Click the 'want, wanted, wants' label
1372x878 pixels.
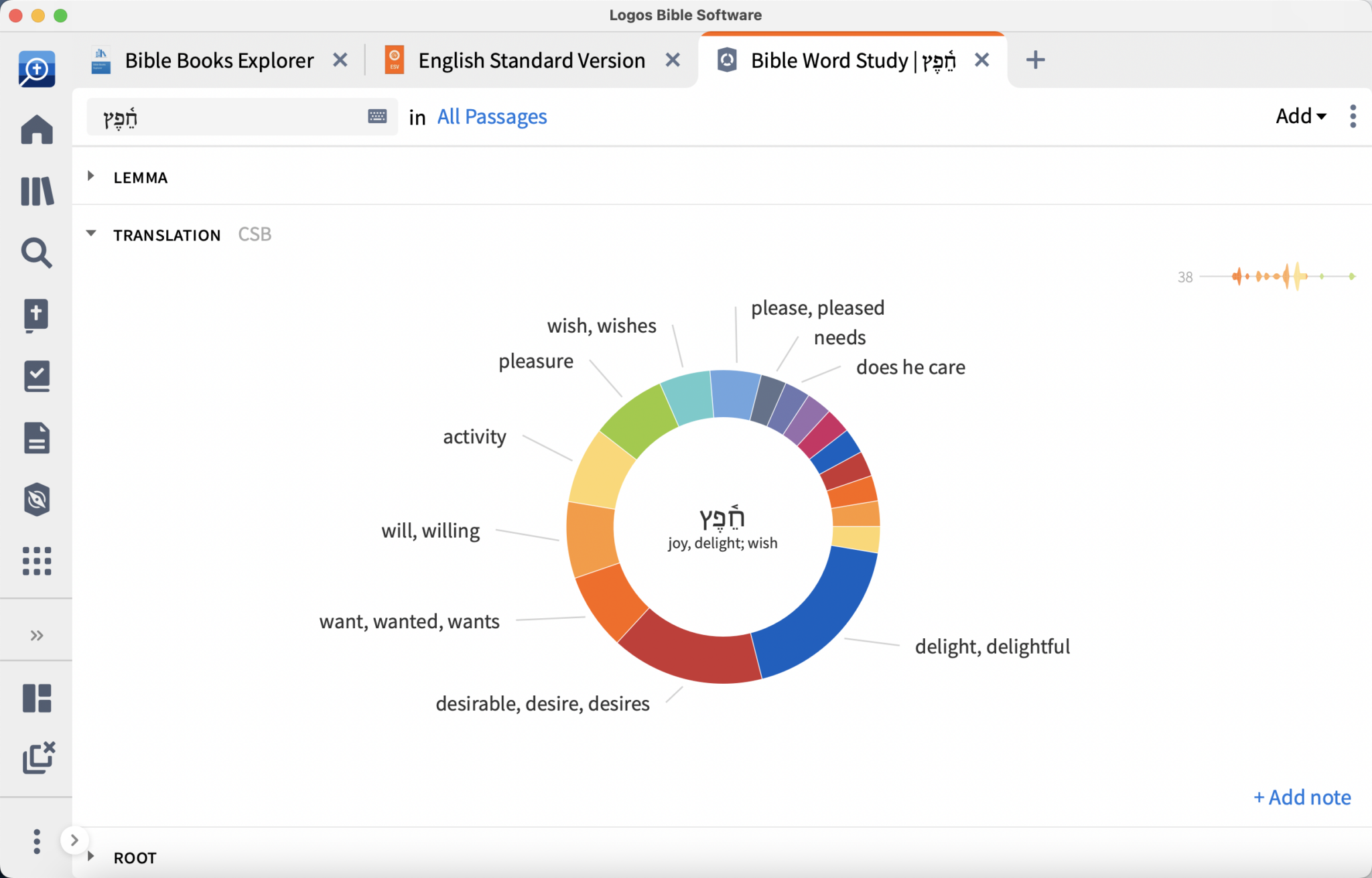click(409, 621)
